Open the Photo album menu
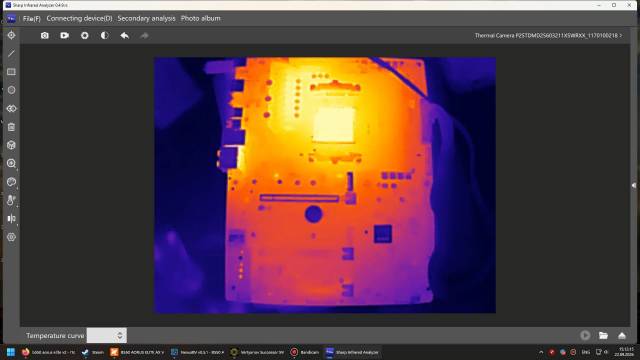 (x=200, y=18)
